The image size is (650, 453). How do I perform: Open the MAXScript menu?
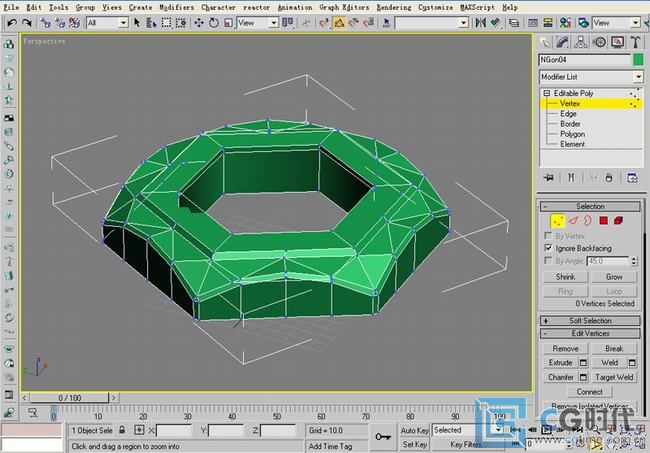coord(477,7)
